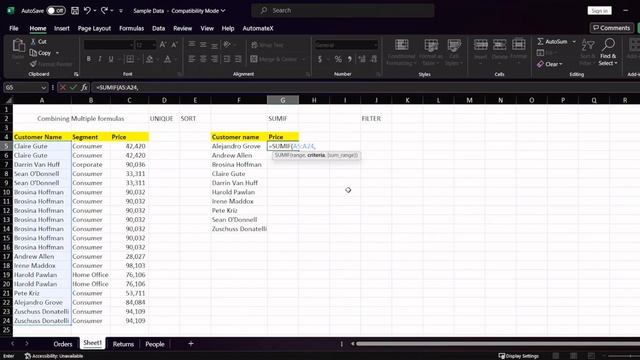Switch to the Insert tab
Image resolution: width=640 pixels, height=360 pixels.
62,28
